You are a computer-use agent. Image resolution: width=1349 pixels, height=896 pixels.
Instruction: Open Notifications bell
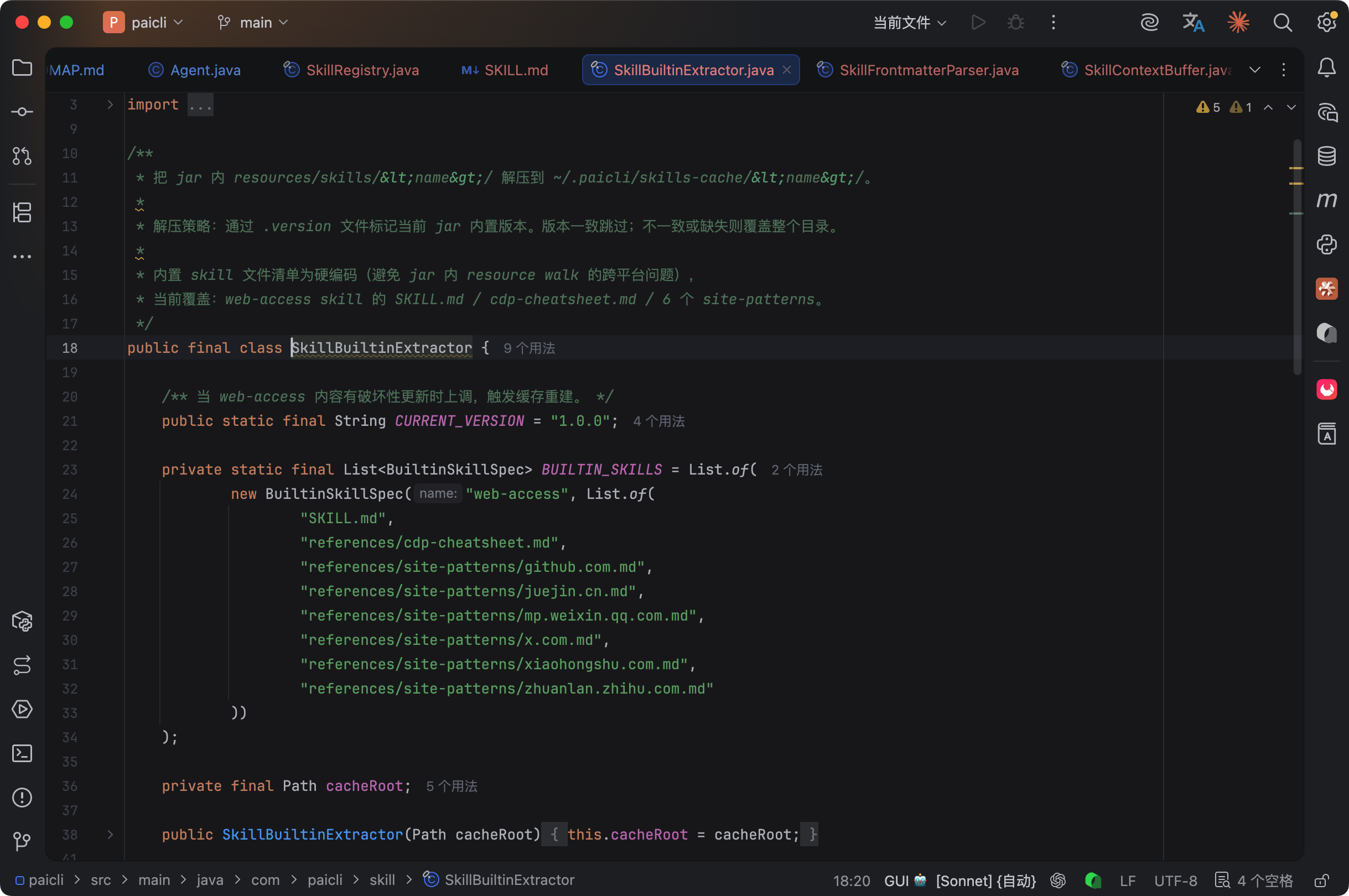pyautogui.click(x=1326, y=68)
